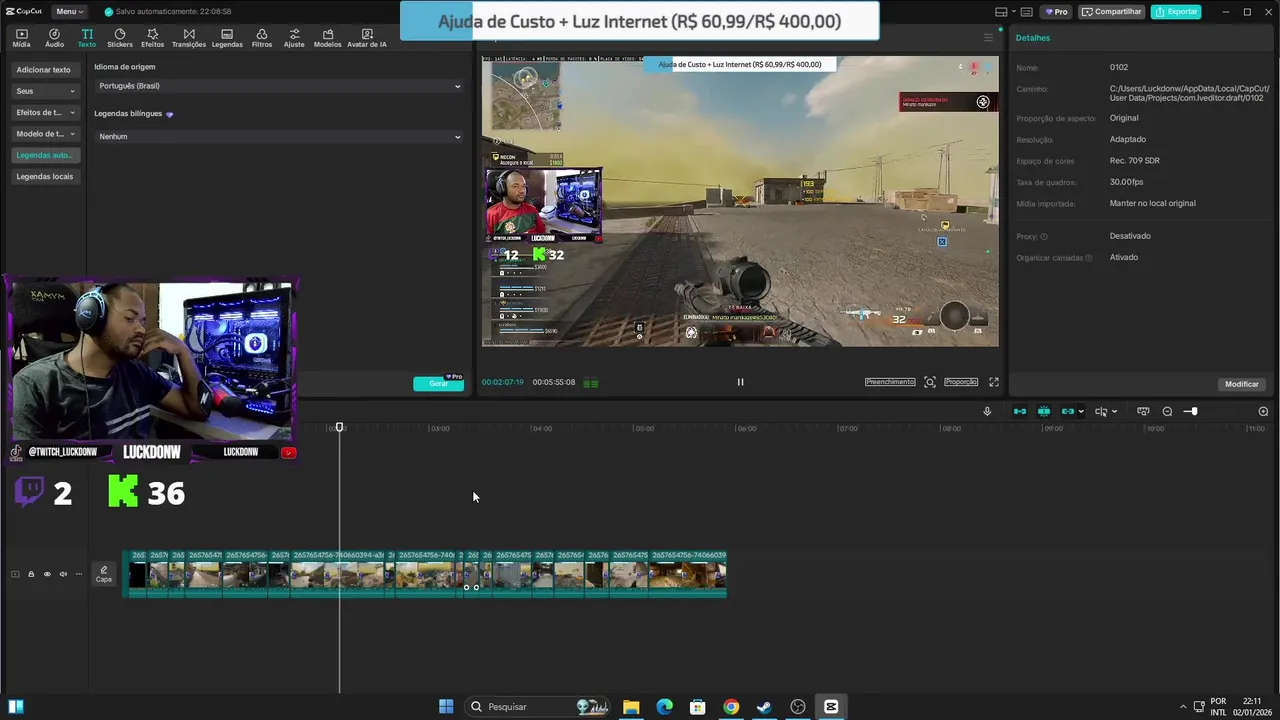Expand the preview axis options arrow
Viewport: 1280px width, 720px height.
(x=1114, y=412)
